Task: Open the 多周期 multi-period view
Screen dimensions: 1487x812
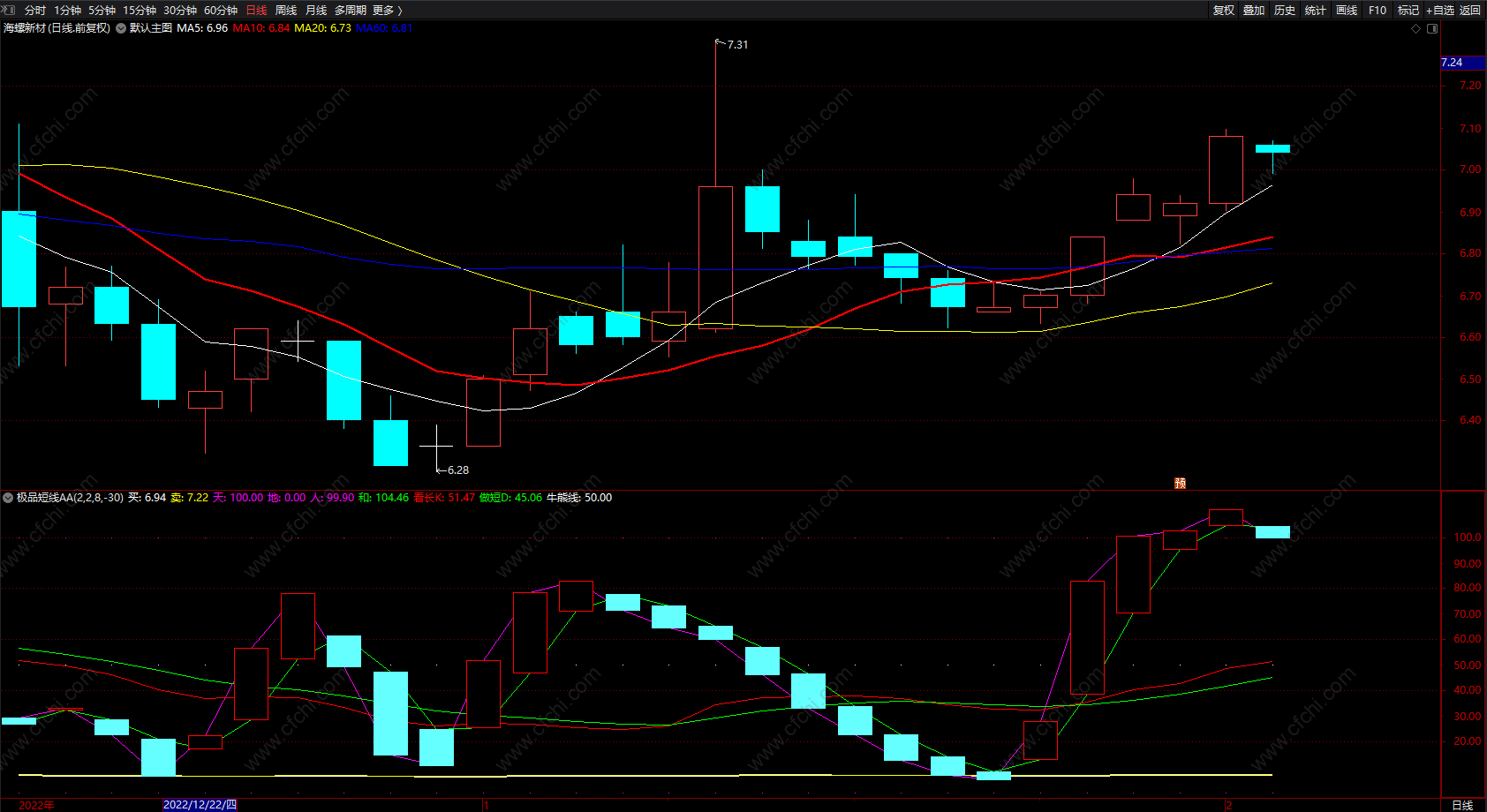Action: click(351, 11)
